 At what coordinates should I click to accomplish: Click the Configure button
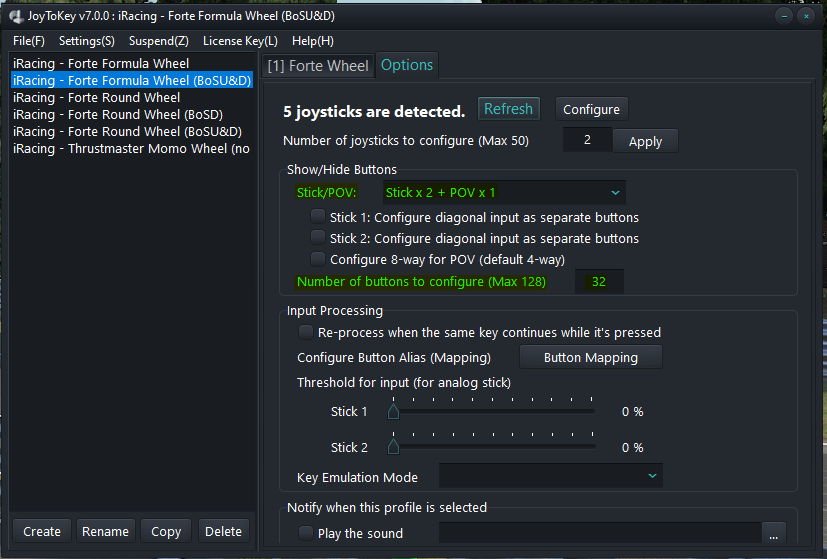coord(591,109)
